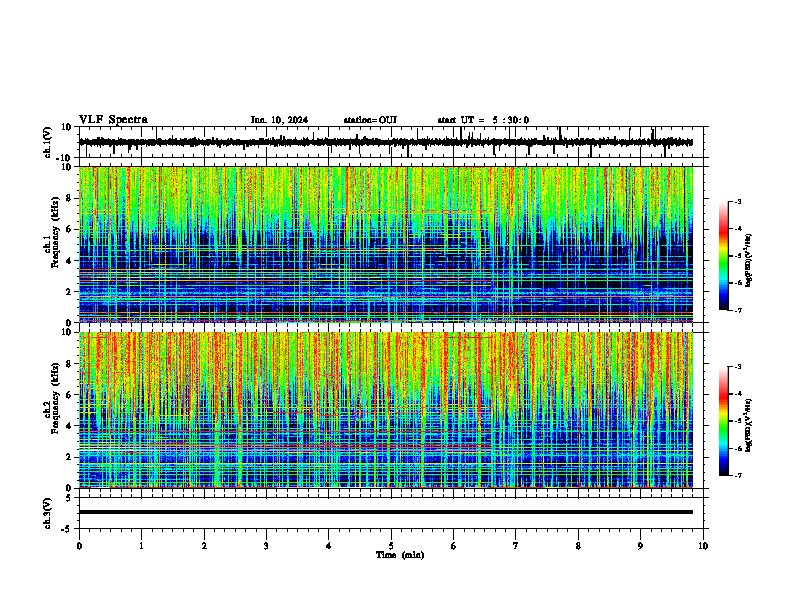Click the ch.1 spectrogram 8 kHz tick label
This screenshot has width=792, height=612.
[x=70, y=198]
